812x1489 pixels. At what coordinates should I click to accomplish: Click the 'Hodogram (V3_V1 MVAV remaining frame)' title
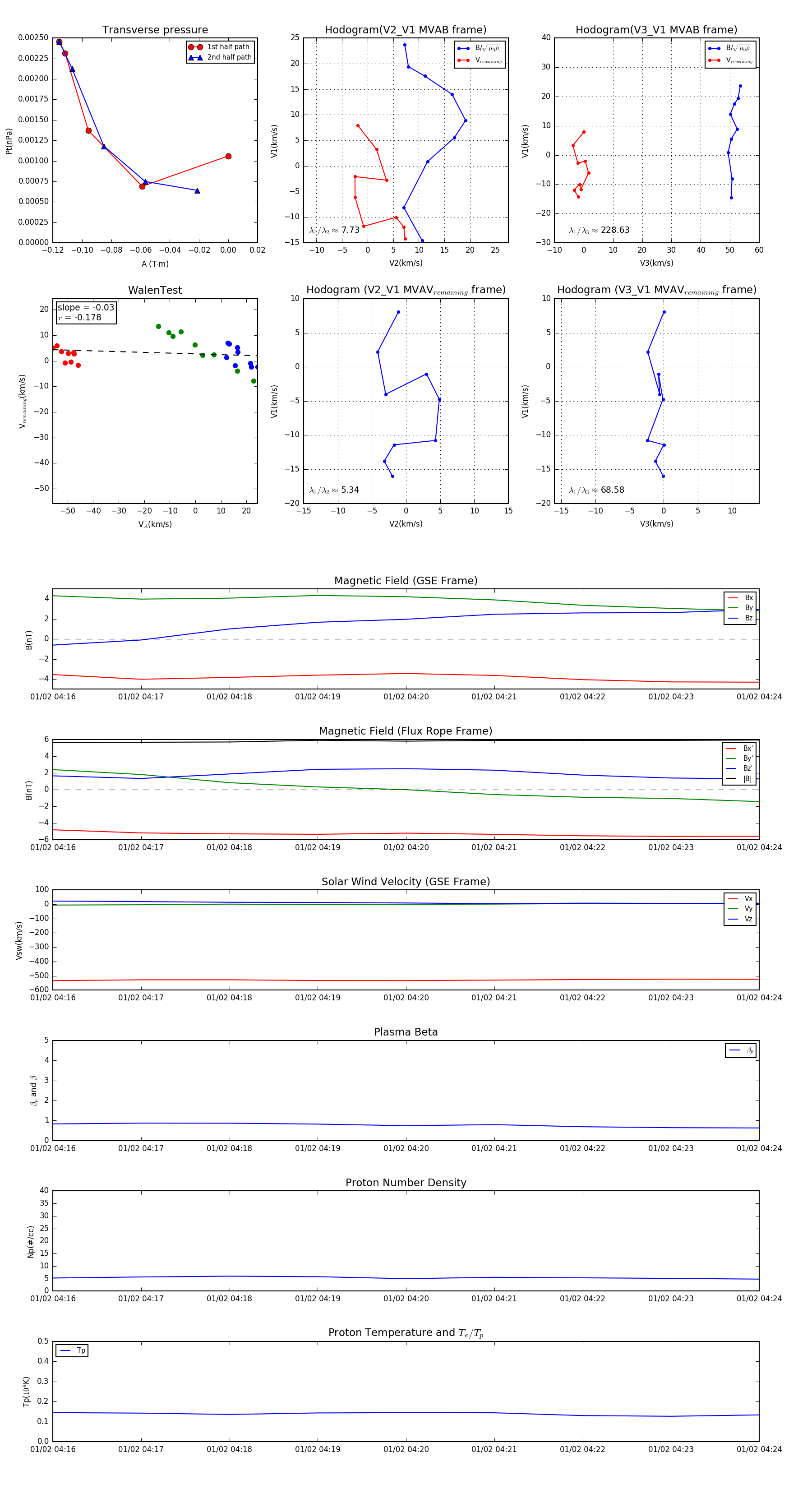click(656, 290)
